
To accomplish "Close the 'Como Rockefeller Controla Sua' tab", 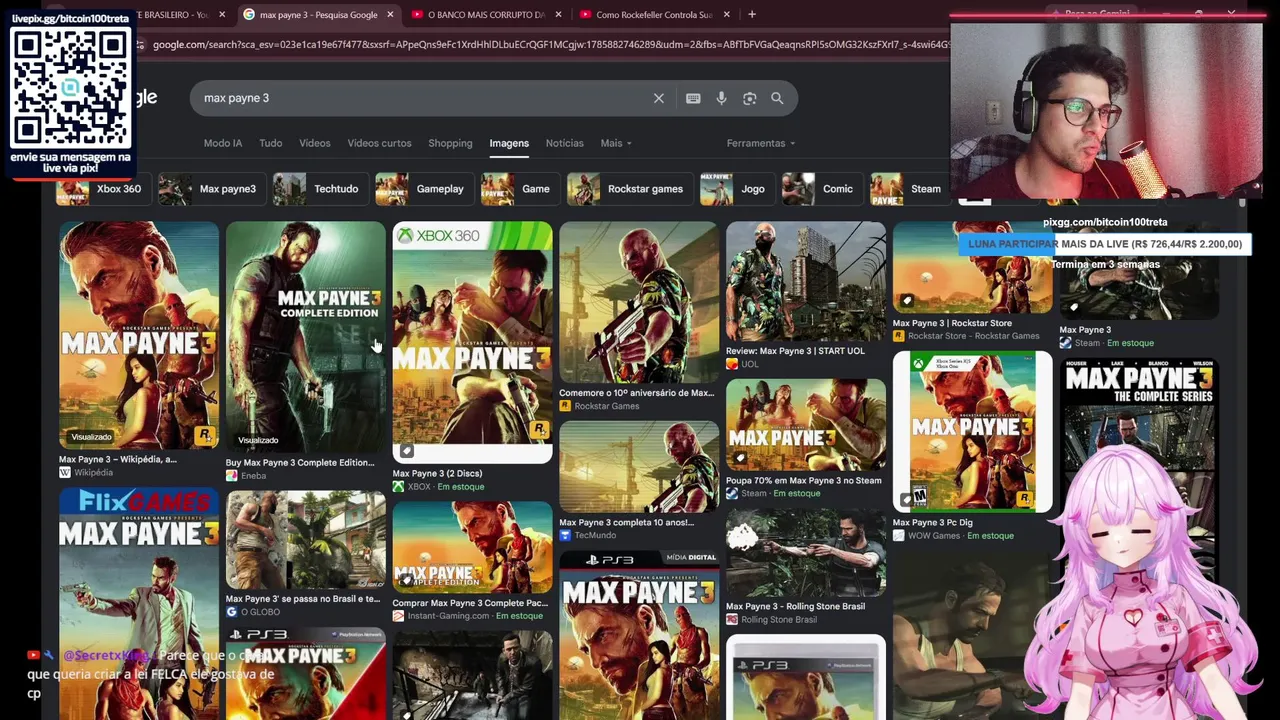I will [726, 15].
